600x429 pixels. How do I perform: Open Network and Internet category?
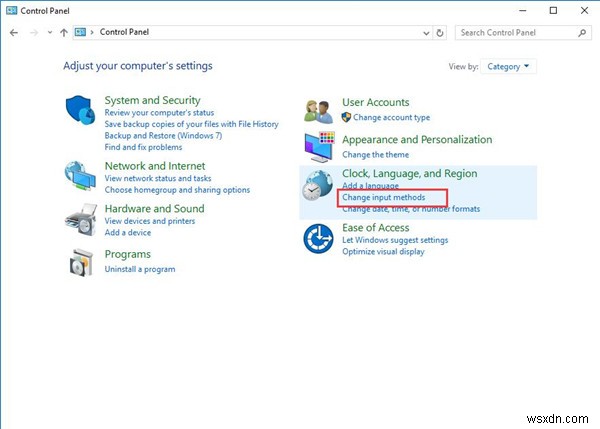(x=155, y=166)
